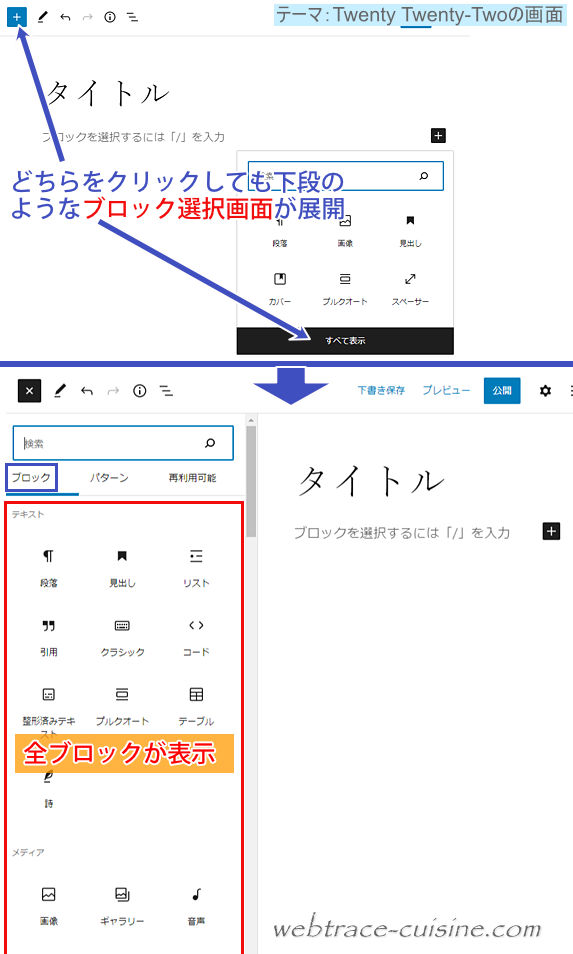Insert 音声 block from the library
The width and height of the screenshot is (573, 954).
tap(196, 905)
